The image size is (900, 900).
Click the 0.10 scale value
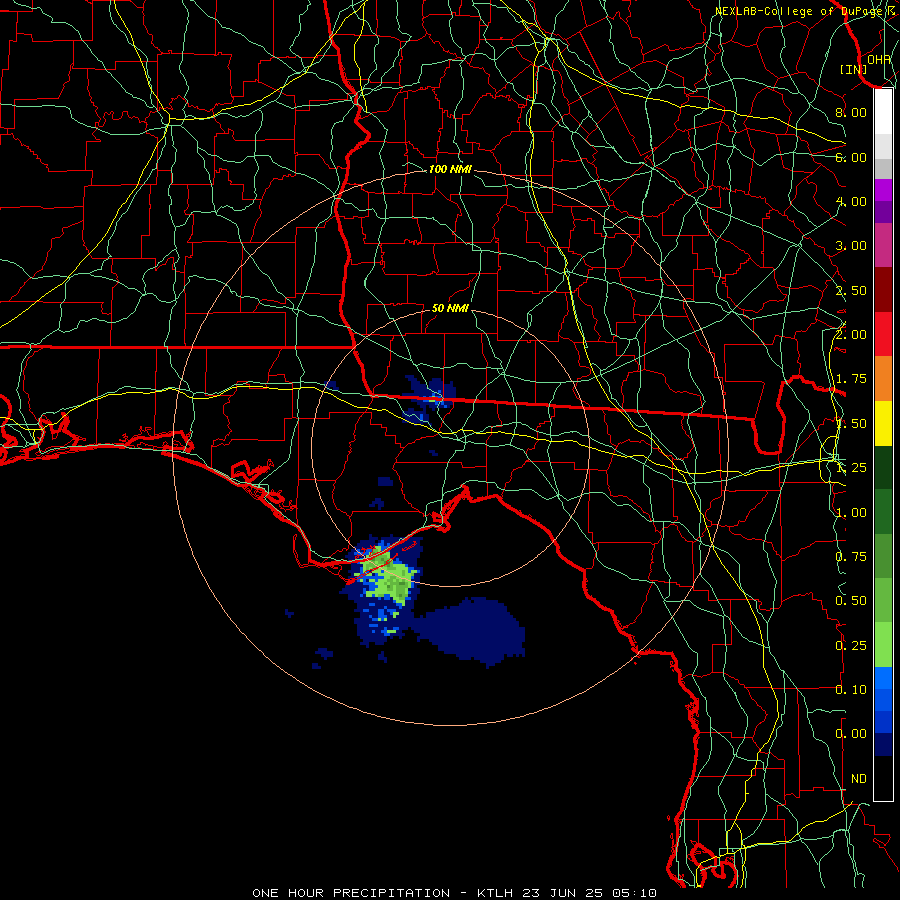[x=851, y=690]
